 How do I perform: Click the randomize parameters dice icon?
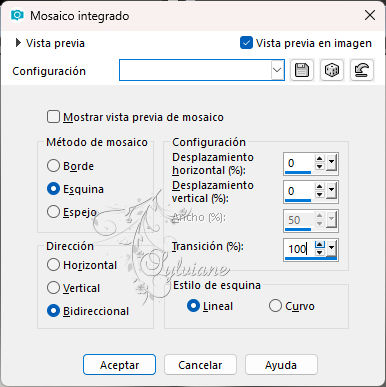click(332, 70)
